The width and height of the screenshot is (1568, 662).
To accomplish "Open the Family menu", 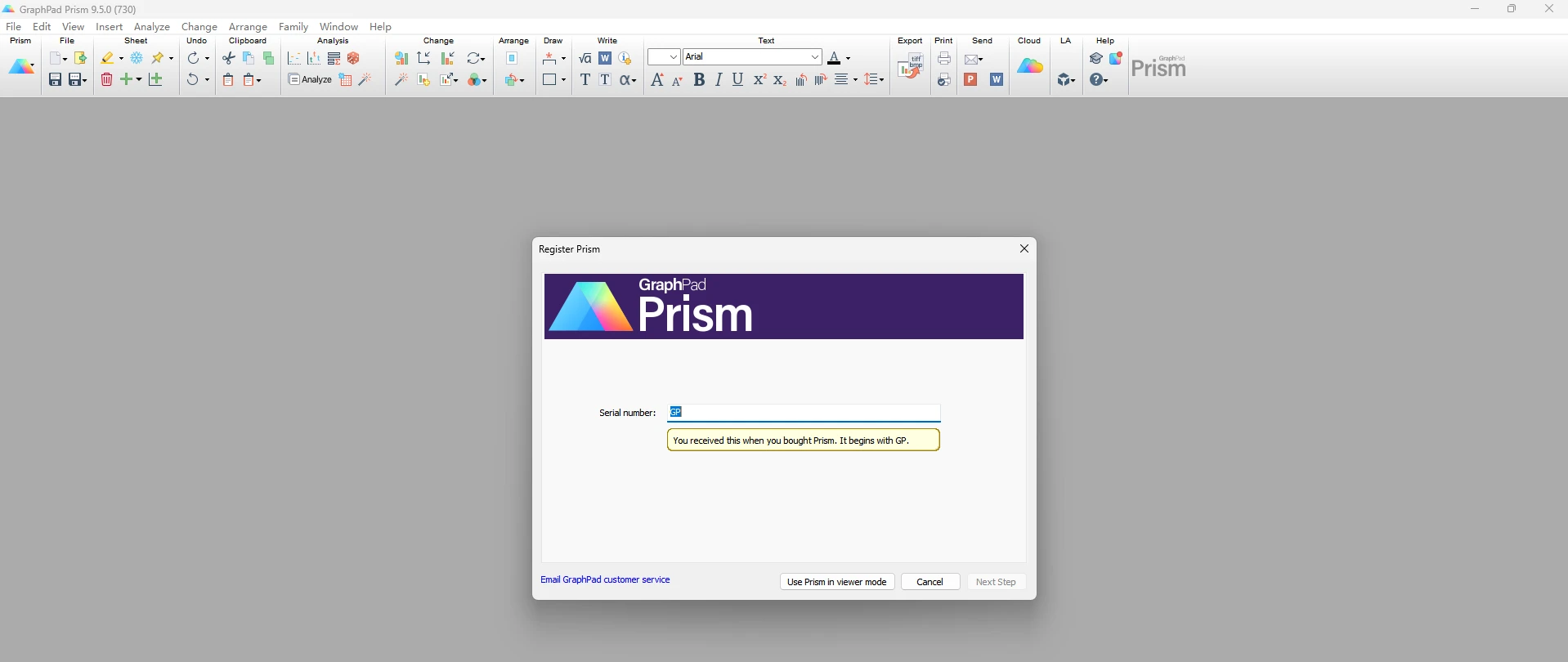I will tap(293, 27).
